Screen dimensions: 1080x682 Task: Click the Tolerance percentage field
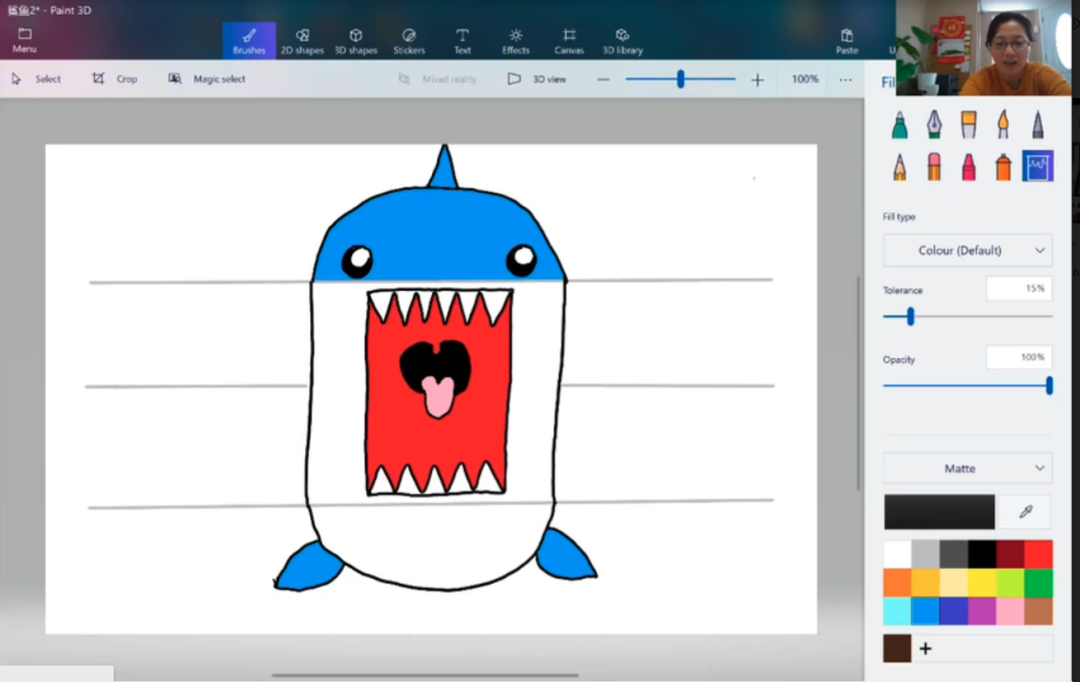(x=1019, y=289)
